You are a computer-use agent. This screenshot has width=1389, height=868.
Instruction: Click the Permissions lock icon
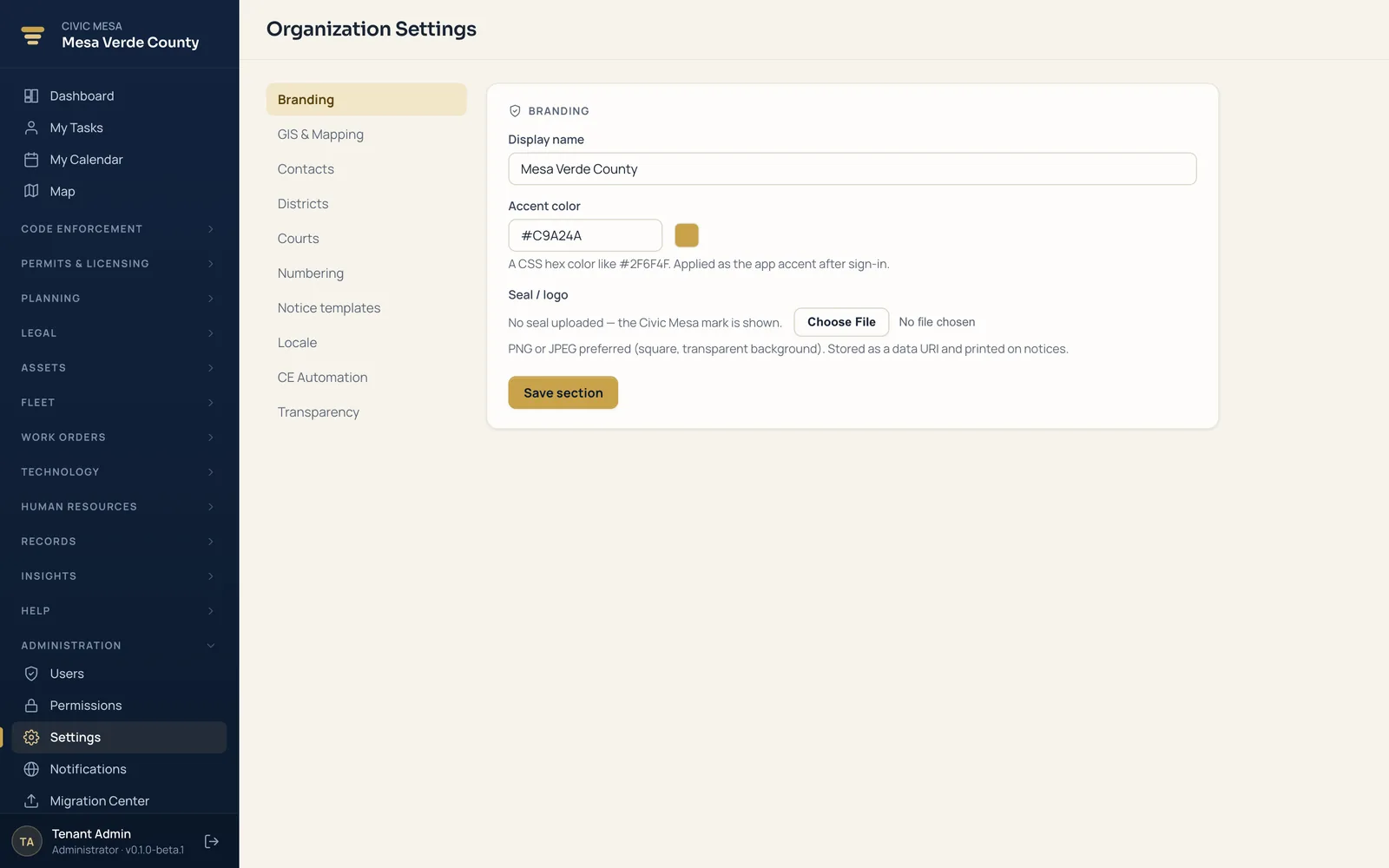tap(31, 706)
